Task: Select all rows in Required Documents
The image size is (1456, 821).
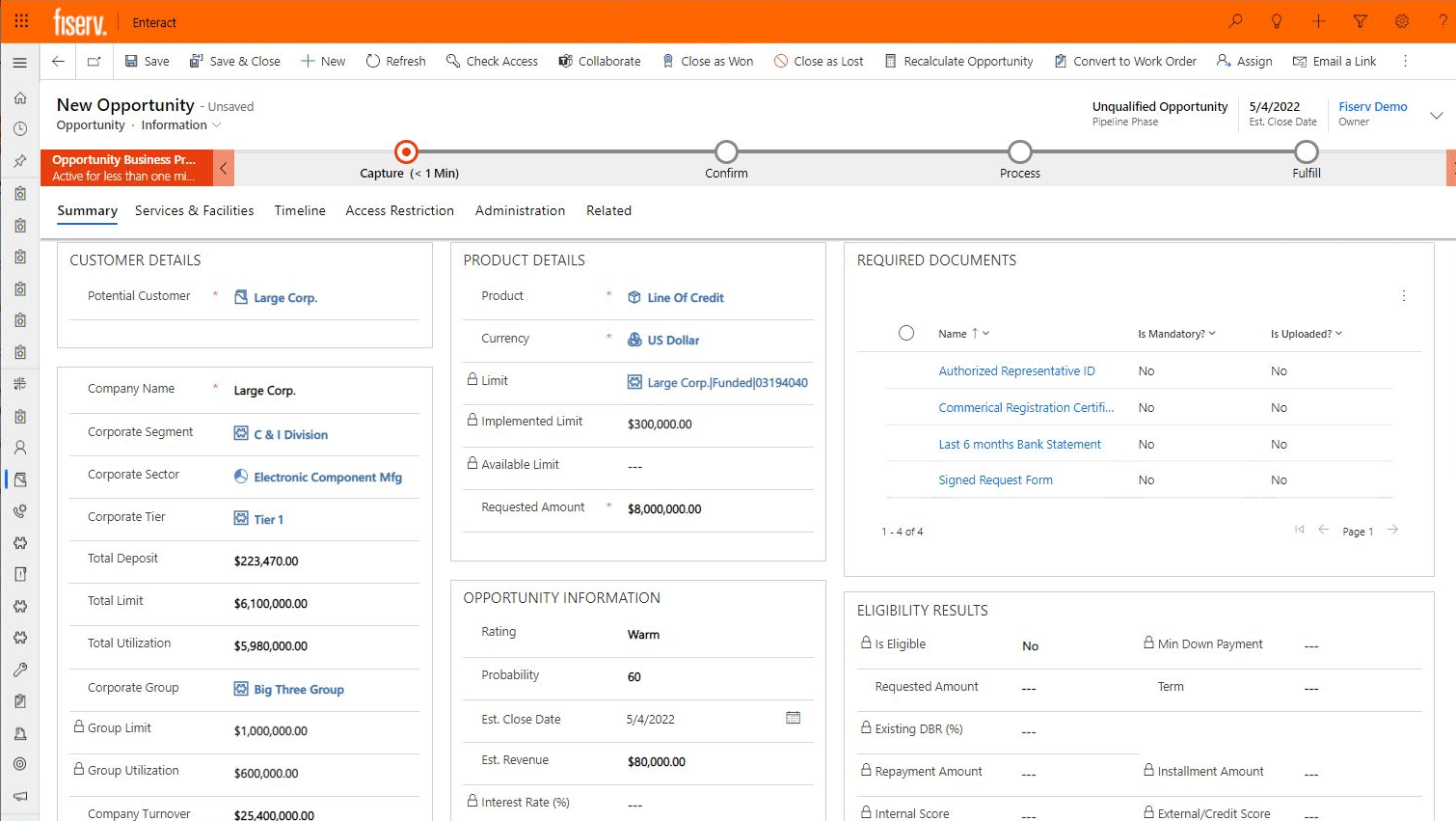Action: point(906,333)
